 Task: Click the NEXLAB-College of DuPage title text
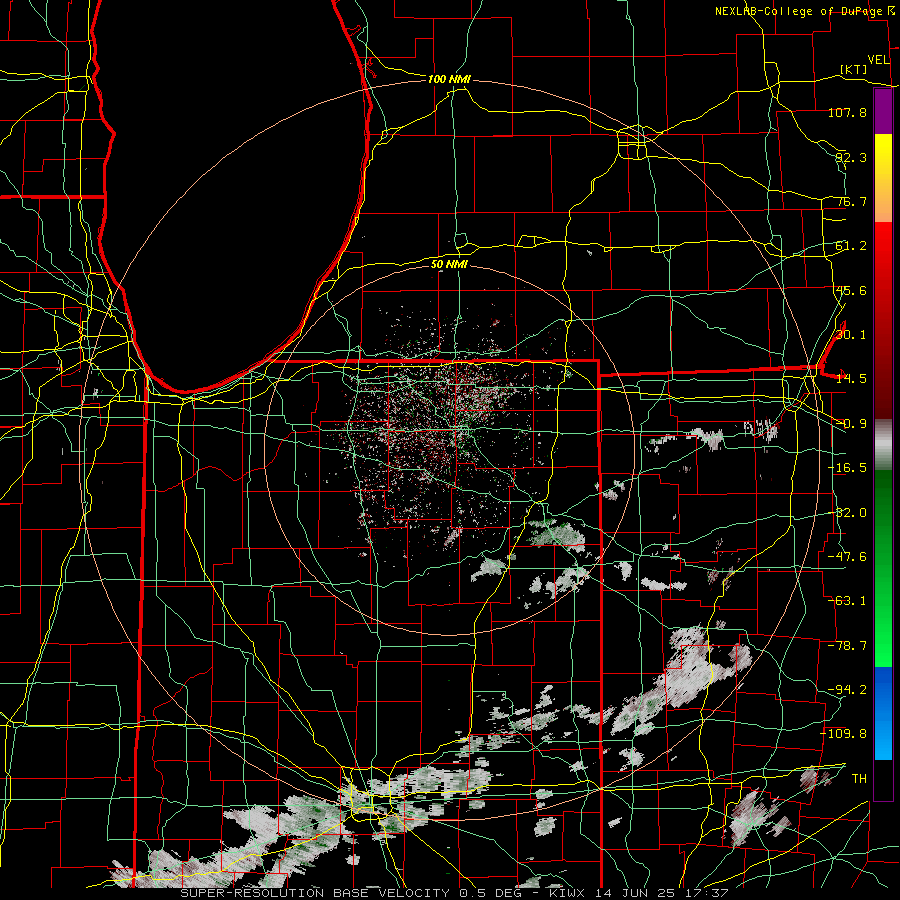(800, 11)
